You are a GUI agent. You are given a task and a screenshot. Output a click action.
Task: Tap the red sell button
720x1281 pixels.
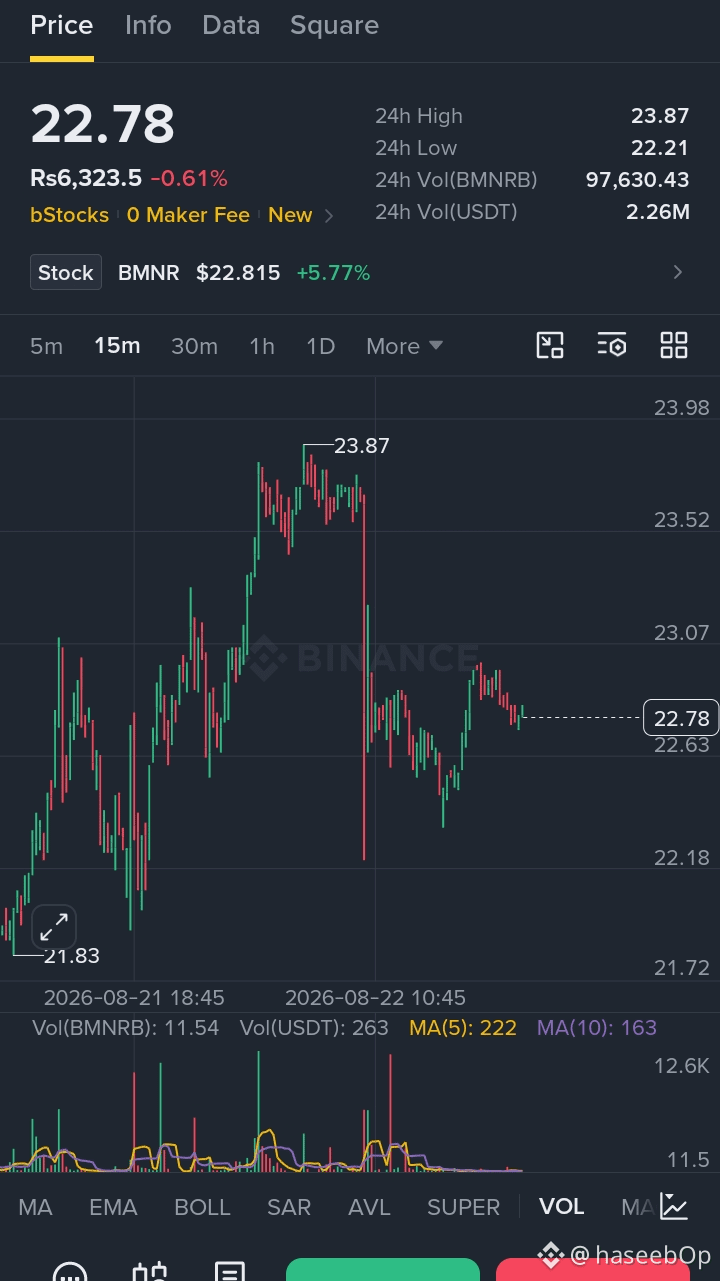(593, 1270)
